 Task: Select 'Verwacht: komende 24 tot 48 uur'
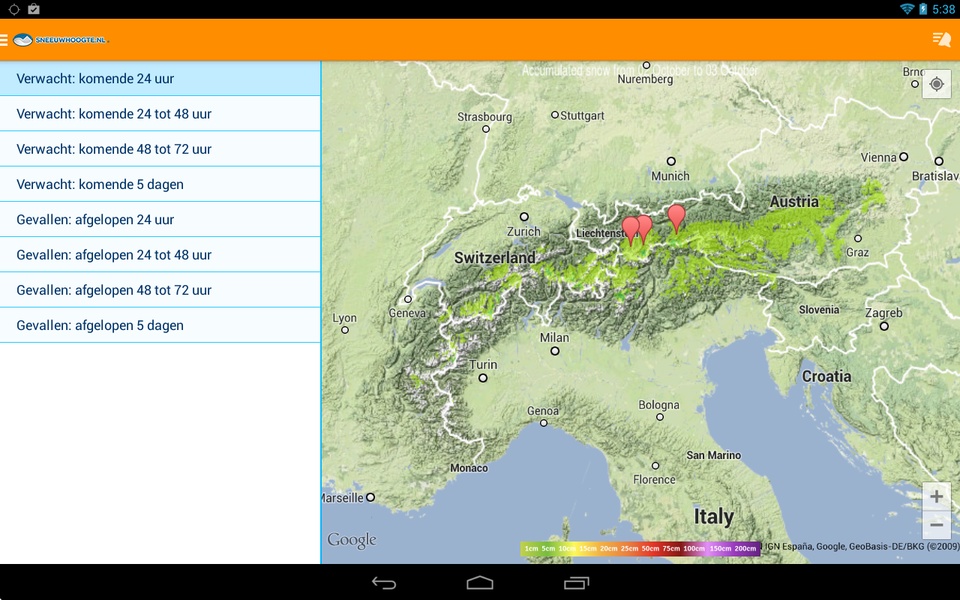[x=160, y=114]
